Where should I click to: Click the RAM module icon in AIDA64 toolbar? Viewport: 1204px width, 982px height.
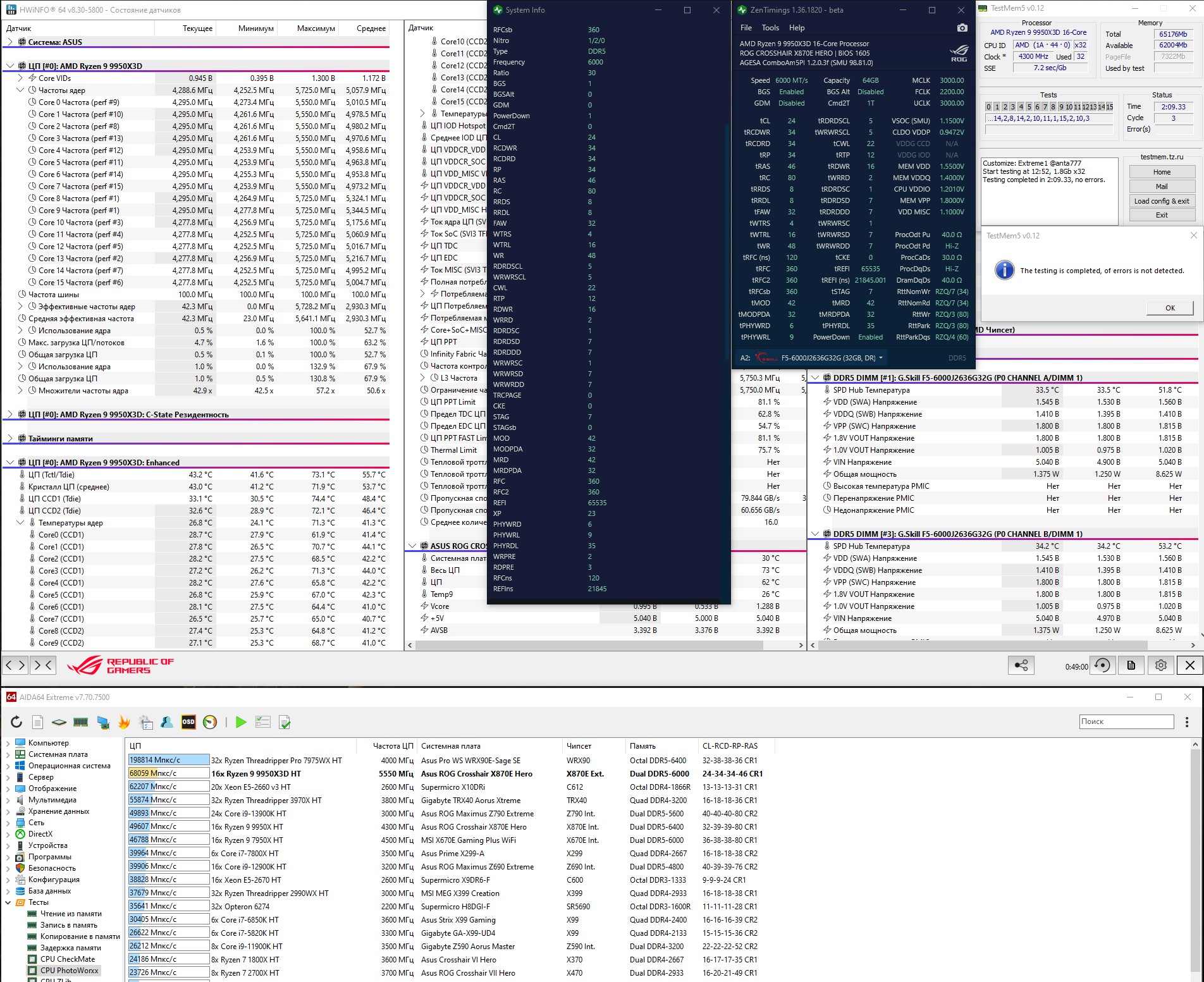click(x=81, y=721)
